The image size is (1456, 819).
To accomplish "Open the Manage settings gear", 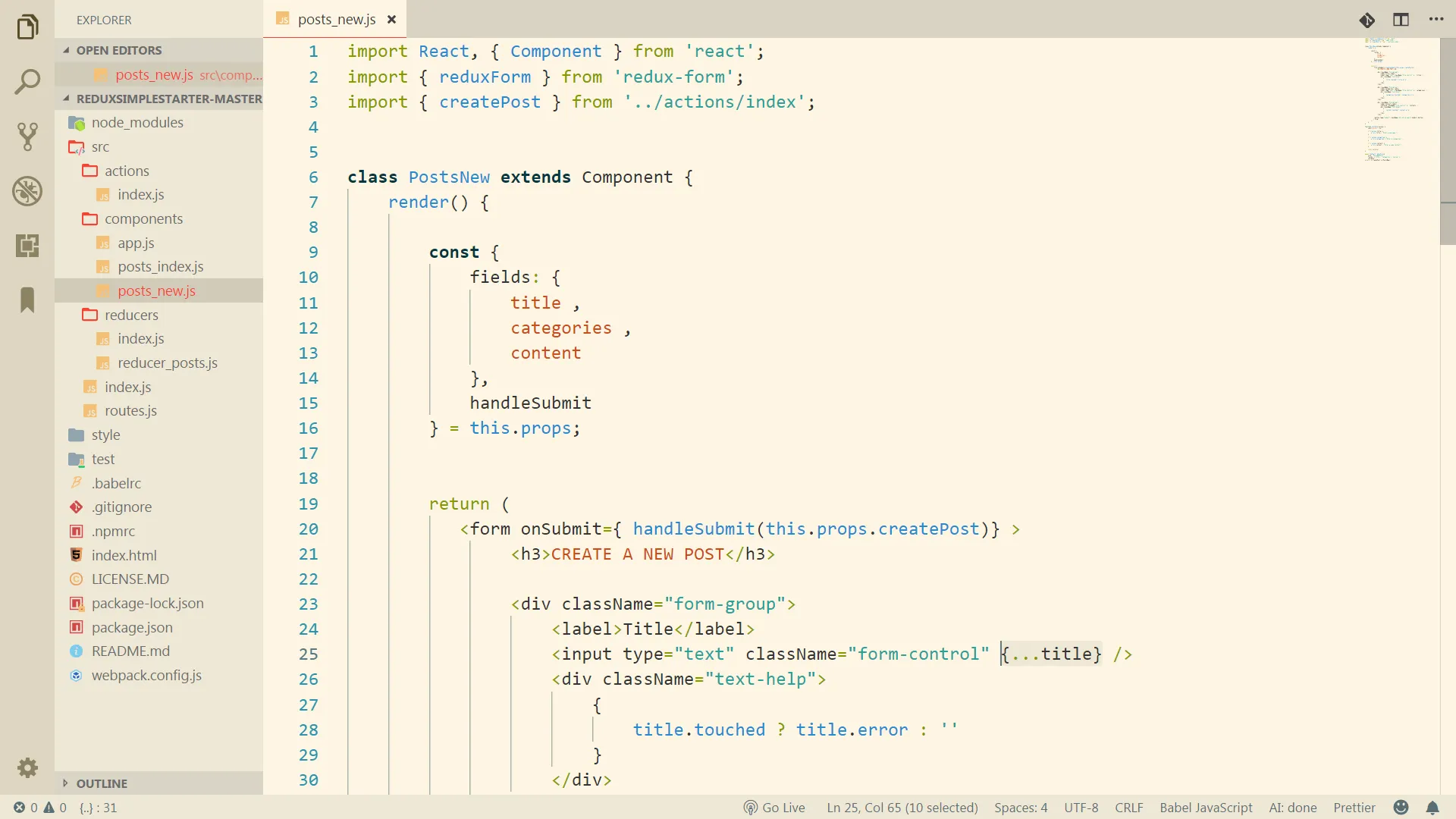I will coord(27,767).
